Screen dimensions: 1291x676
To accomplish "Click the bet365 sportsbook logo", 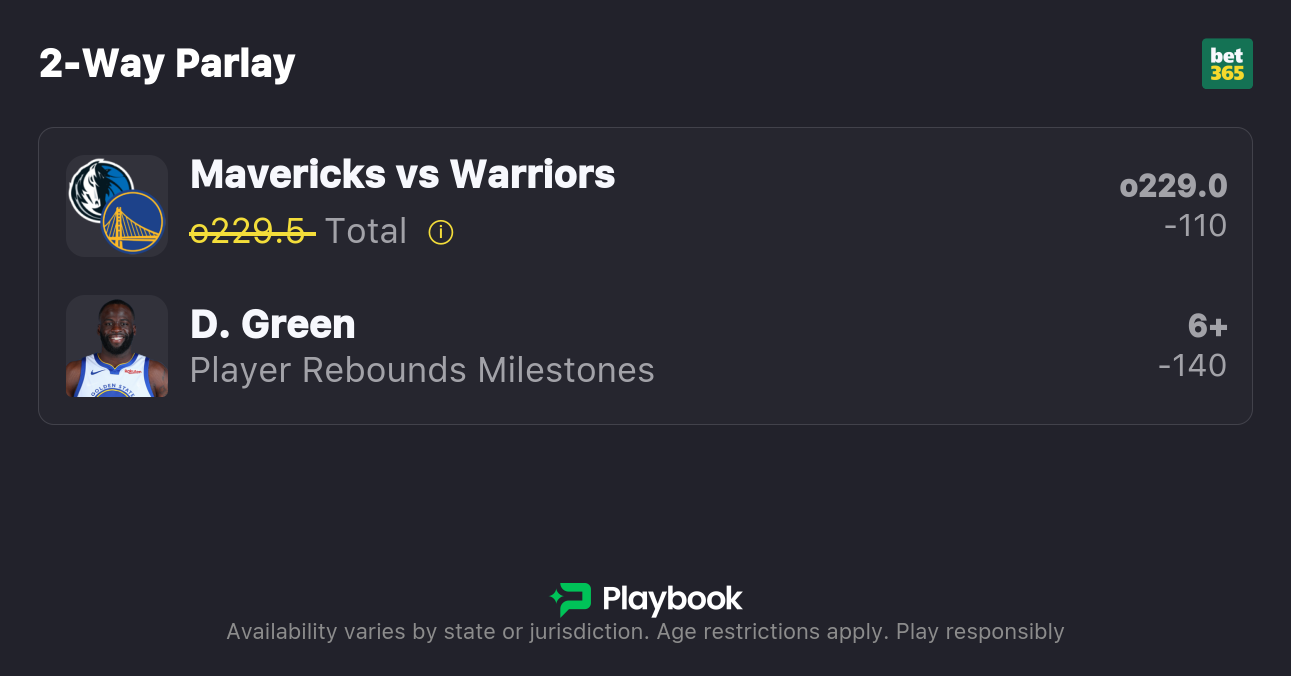I will point(1227,64).
